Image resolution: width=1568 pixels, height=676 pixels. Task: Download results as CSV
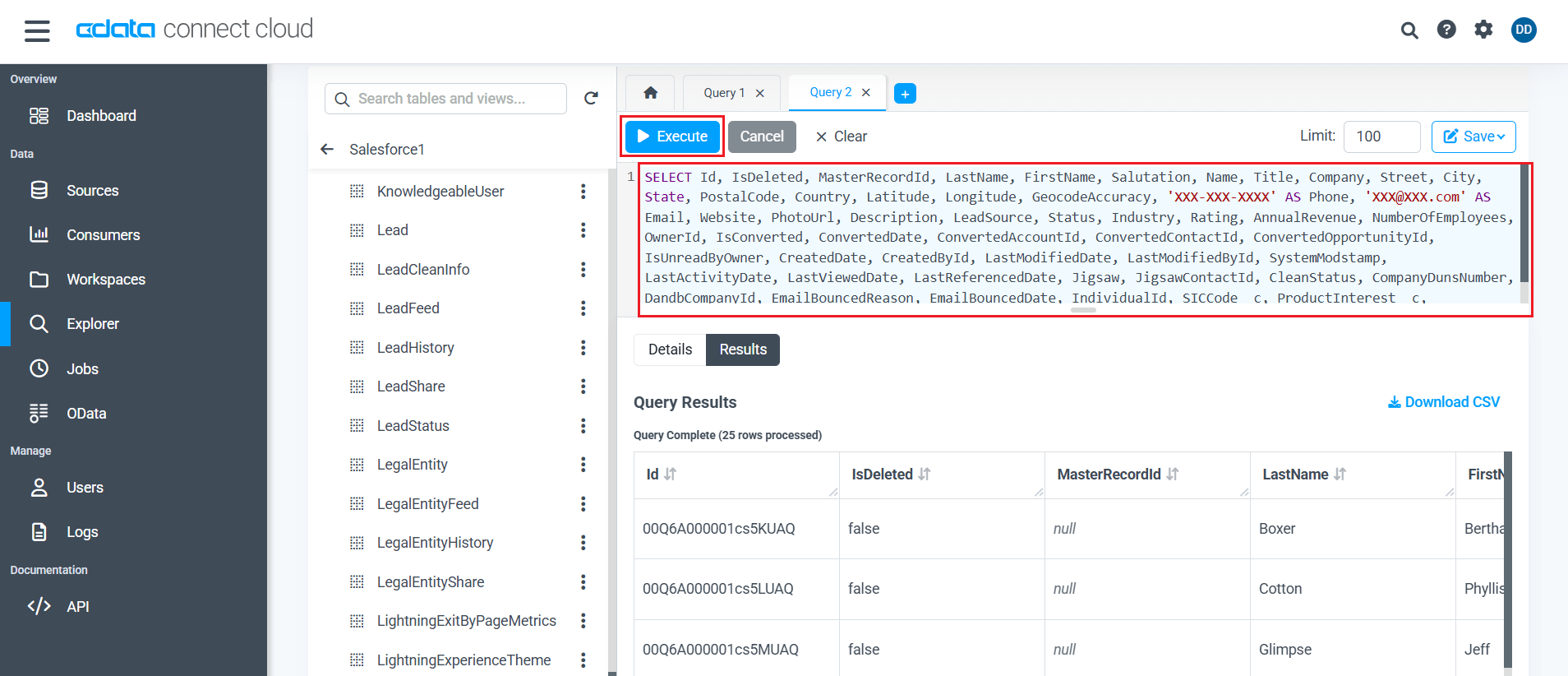pyautogui.click(x=1443, y=402)
